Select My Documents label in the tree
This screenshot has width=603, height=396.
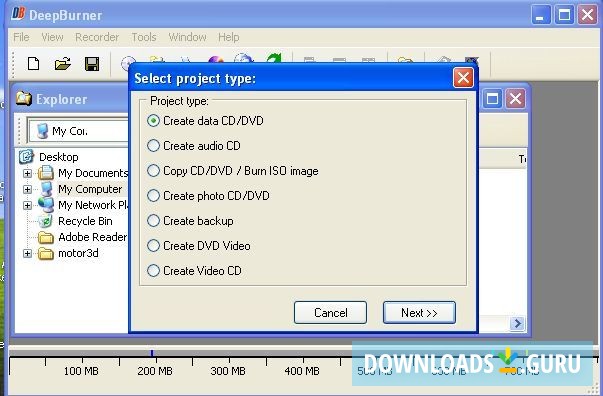click(93, 173)
